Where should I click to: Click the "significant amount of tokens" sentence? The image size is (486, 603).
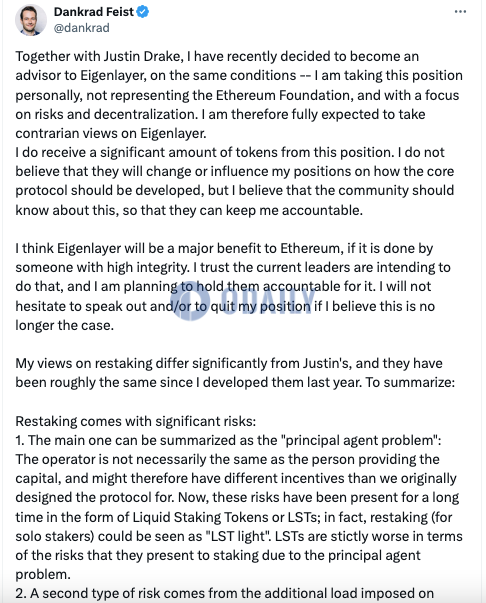(230, 152)
